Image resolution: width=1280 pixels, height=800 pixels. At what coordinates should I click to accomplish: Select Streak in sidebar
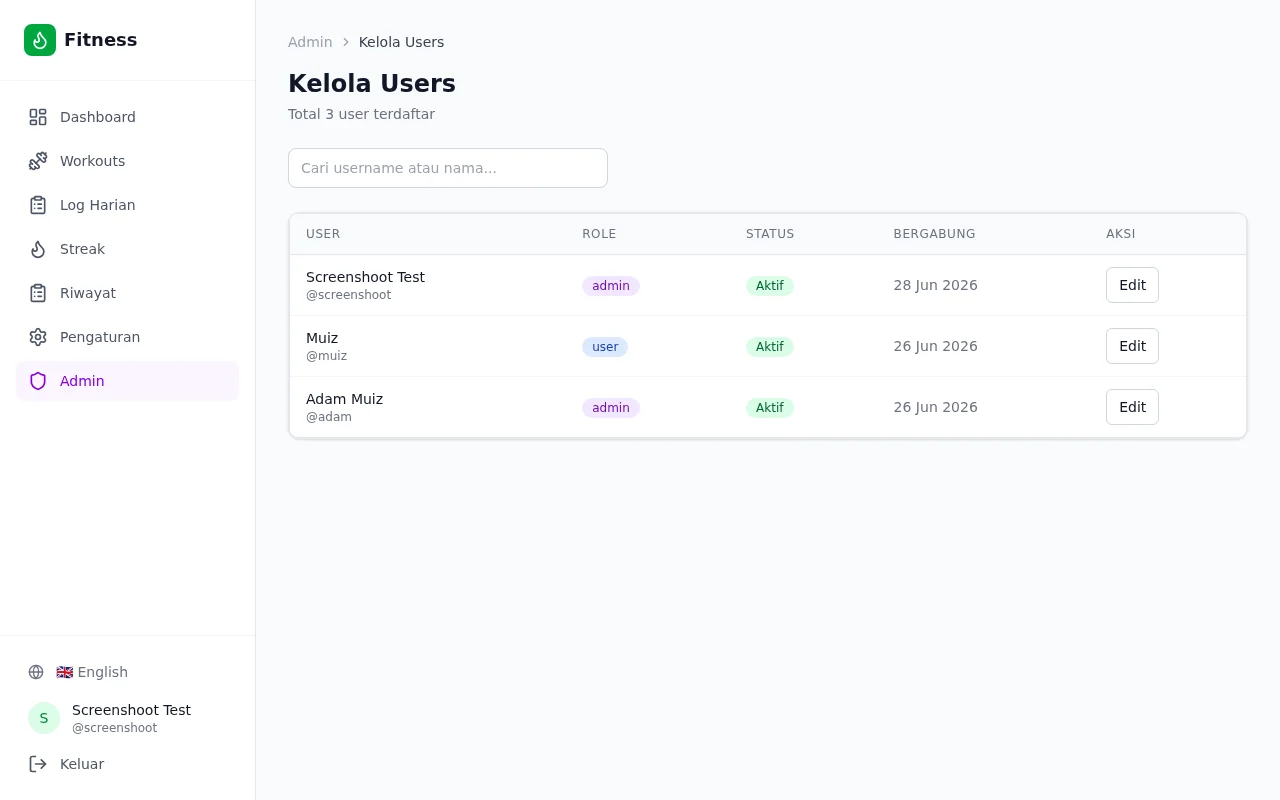(x=127, y=249)
